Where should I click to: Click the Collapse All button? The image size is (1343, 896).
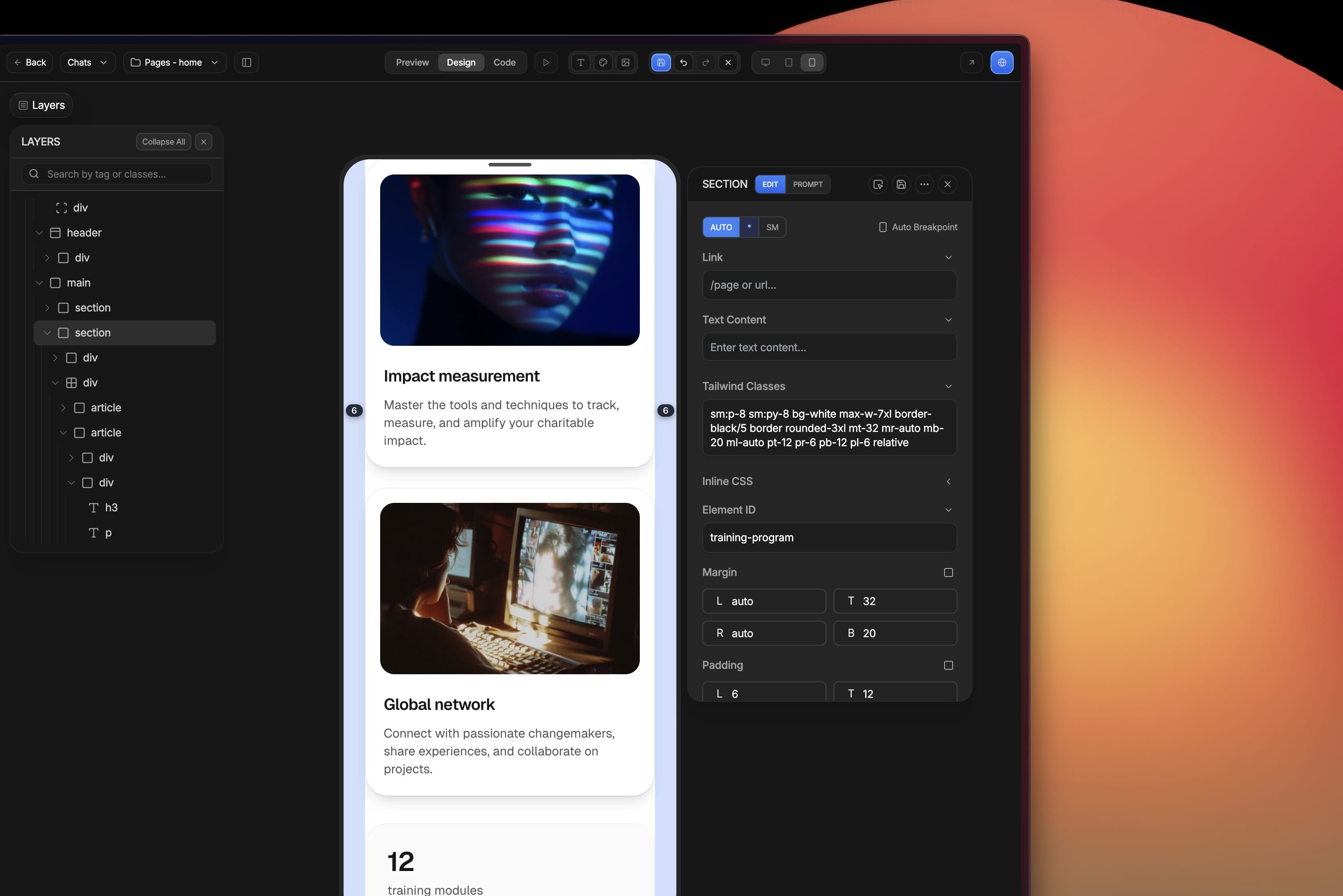click(x=163, y=141)
